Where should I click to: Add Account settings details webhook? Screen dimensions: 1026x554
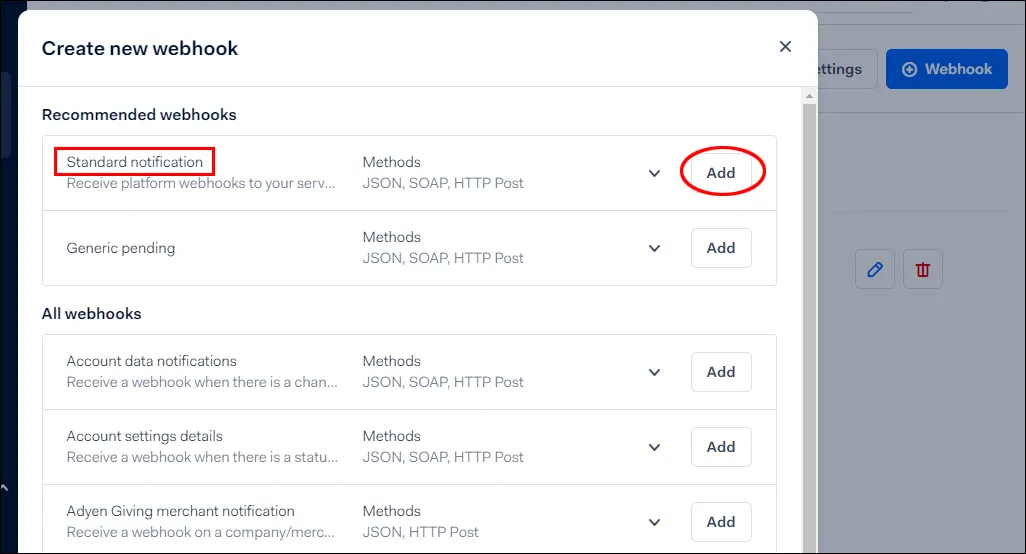pos(721,447)
